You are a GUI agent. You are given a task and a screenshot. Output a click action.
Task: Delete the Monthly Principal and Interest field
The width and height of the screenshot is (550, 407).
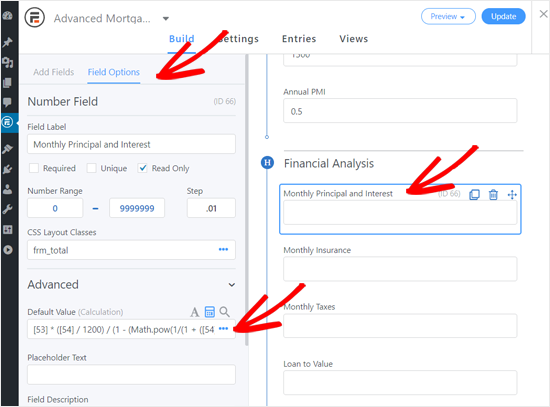[493, 194]
